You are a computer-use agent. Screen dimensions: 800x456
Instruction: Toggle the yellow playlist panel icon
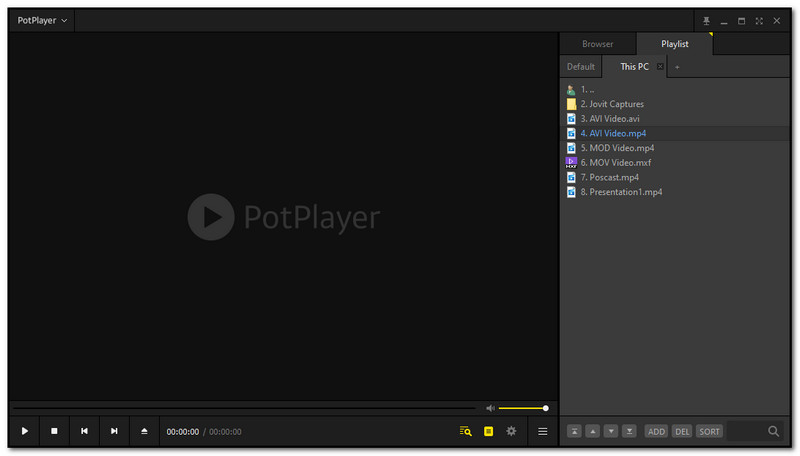coord(488,432)
